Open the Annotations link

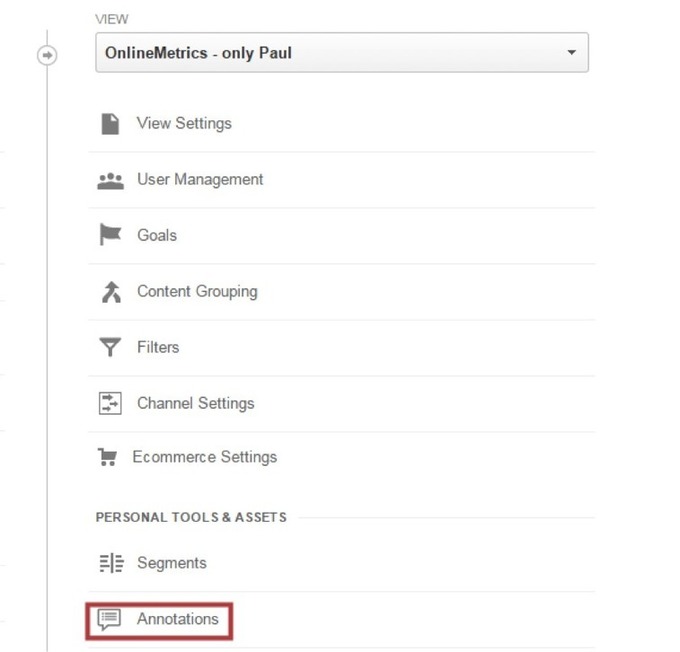(178, 619)
